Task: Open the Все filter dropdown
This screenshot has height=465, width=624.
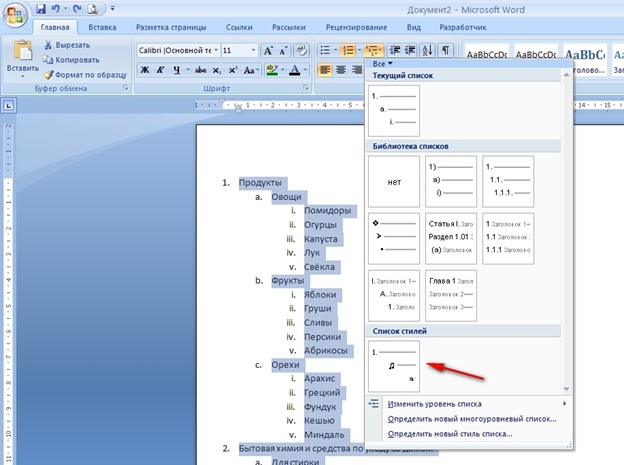Action: click(382, 64)
